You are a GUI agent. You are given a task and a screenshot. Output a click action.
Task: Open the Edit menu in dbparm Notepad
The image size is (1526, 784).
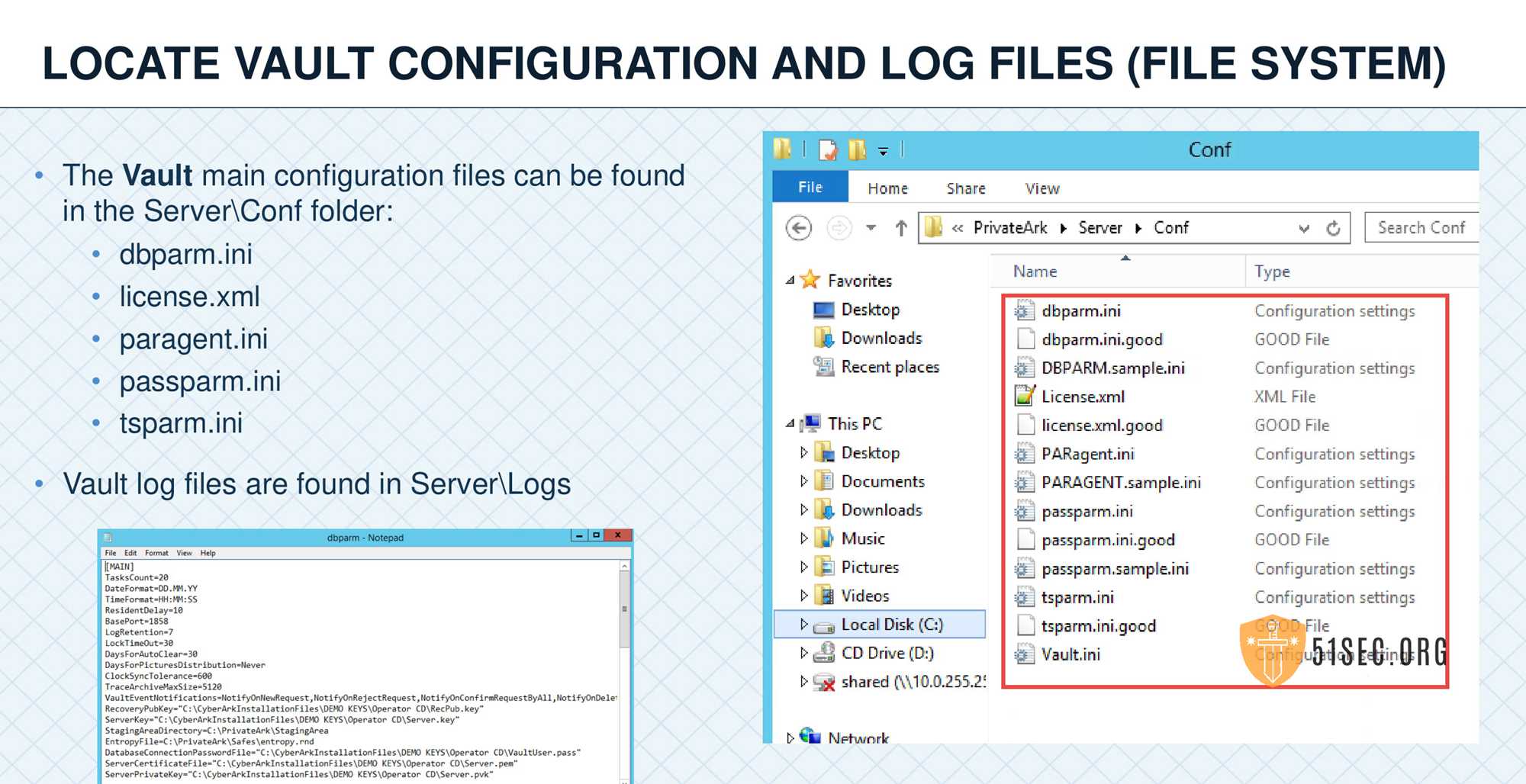click(130, 553)
